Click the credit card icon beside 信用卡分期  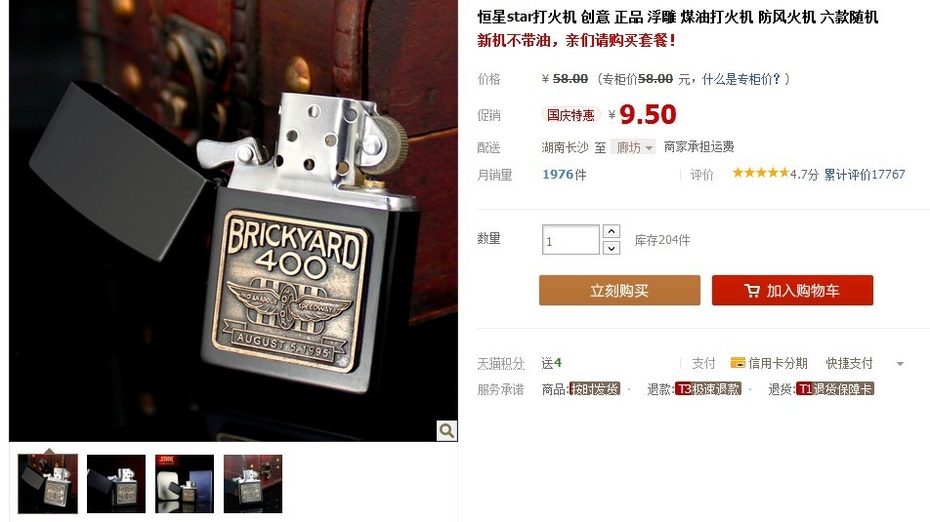(737, 362)
